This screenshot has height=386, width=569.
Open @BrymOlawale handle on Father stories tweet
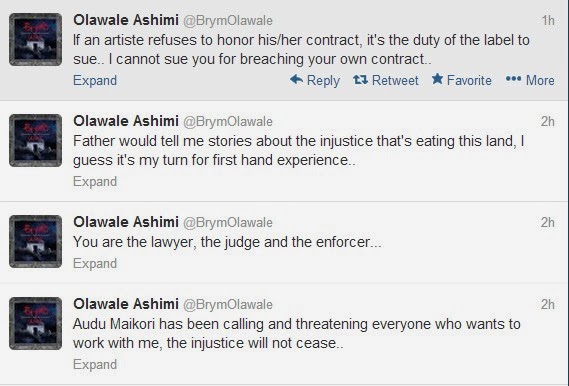pos(228,122)
